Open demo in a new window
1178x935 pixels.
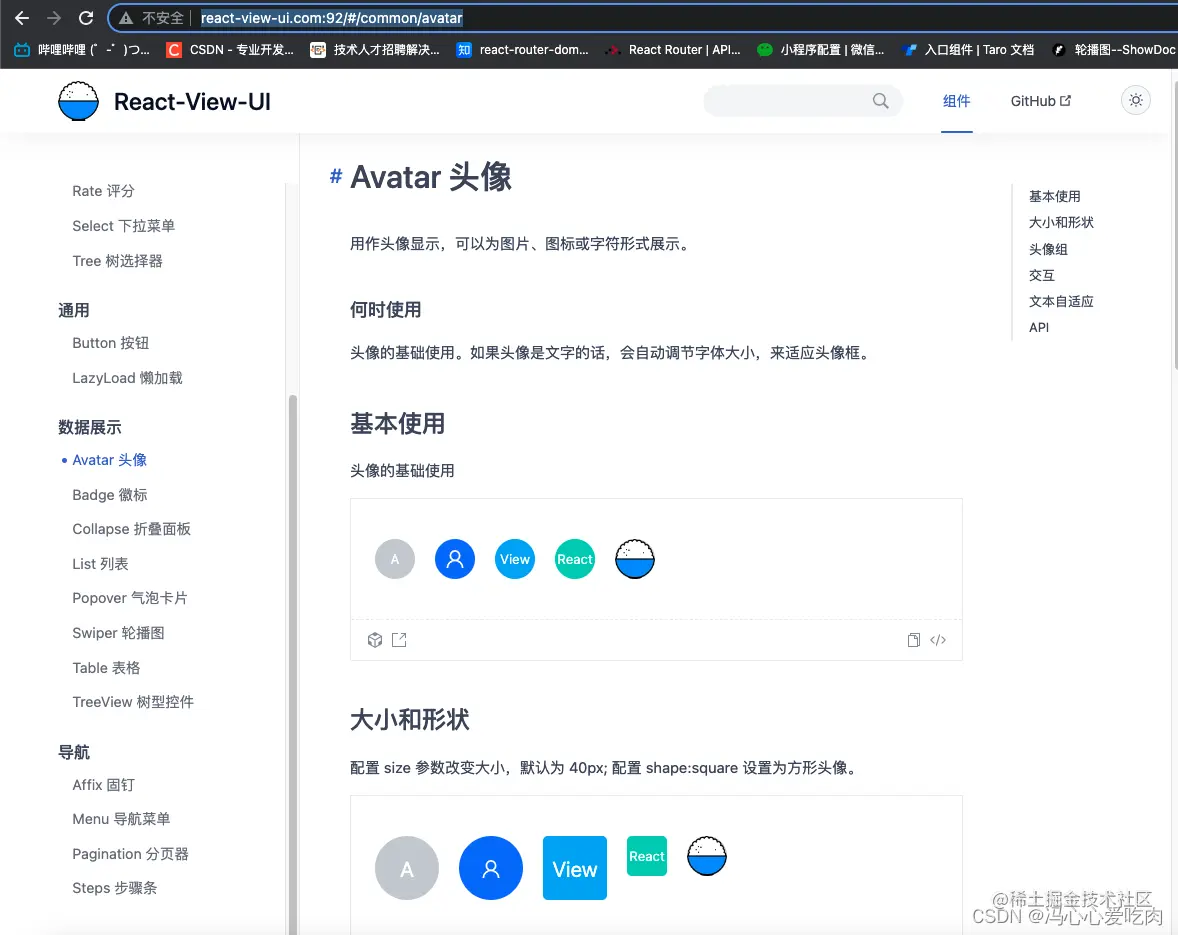399,639
